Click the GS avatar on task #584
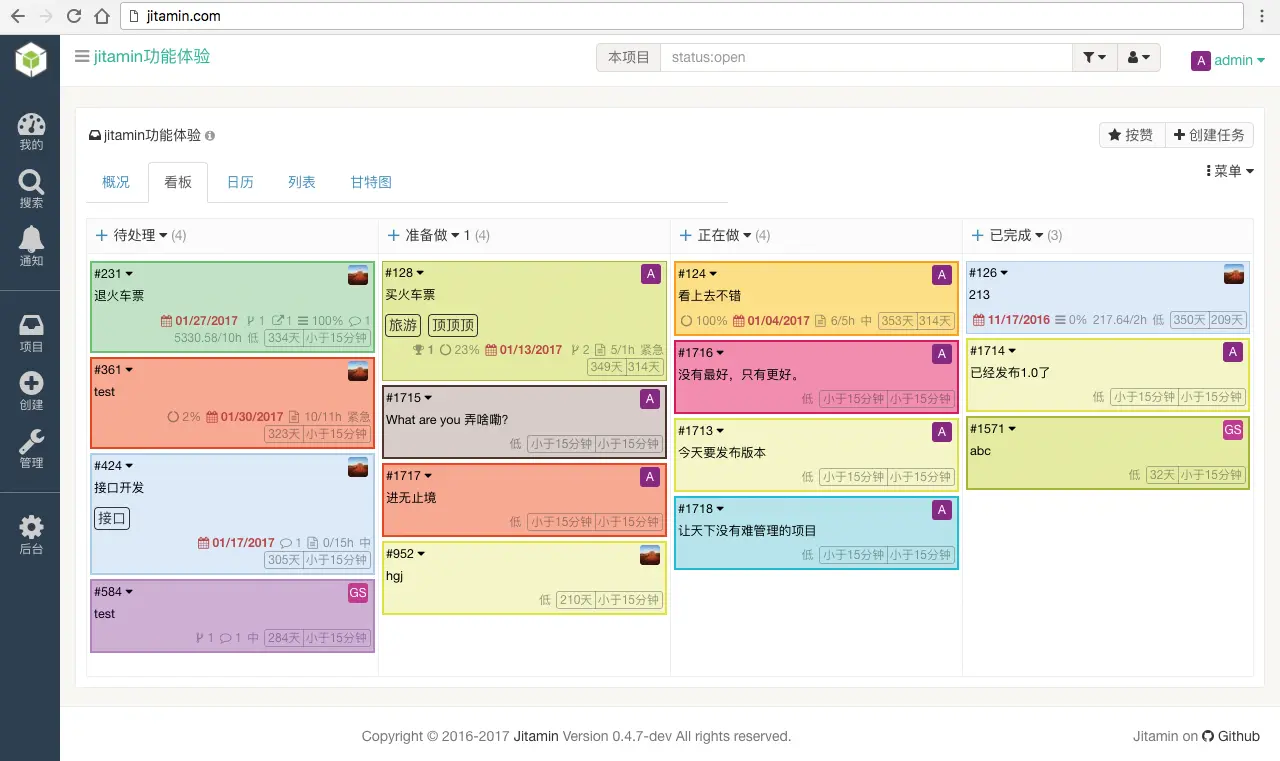Screen dimensions: 1280x761 point(358,593)
